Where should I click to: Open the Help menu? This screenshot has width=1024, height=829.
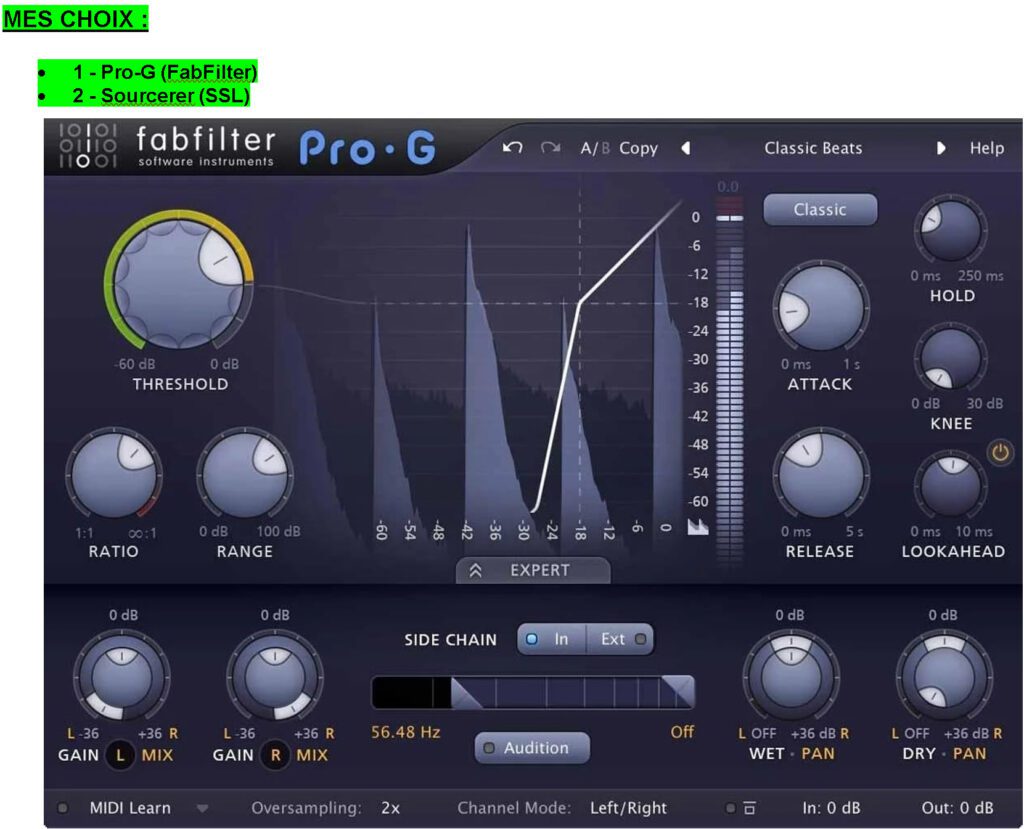coord(986,148)
